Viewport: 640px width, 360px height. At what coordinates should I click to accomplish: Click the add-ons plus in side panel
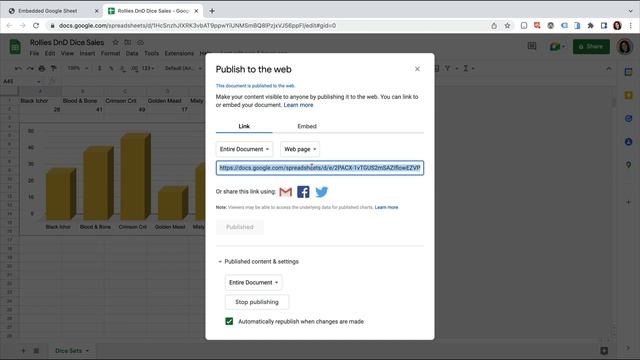pyautogui.click(x=629, y=202)
